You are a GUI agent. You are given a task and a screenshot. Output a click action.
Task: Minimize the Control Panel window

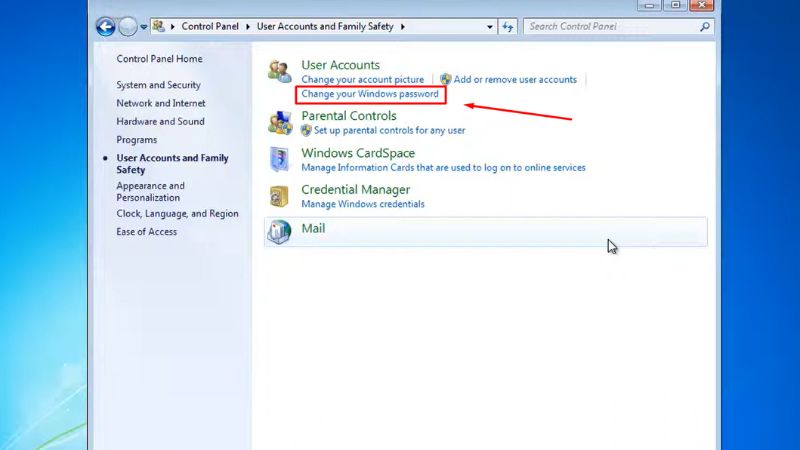tap(649, 5)
